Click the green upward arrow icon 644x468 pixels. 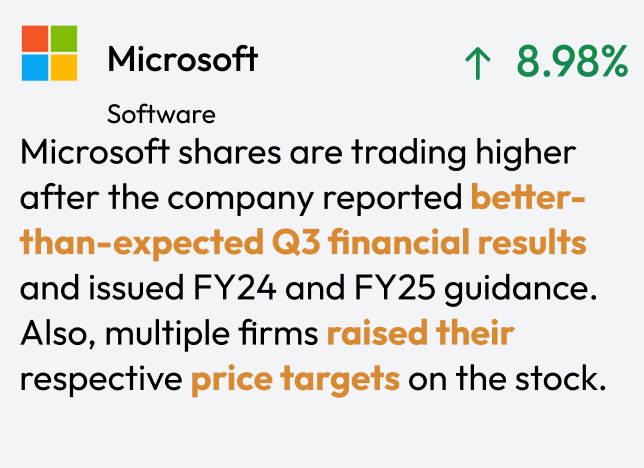point(479,64)
